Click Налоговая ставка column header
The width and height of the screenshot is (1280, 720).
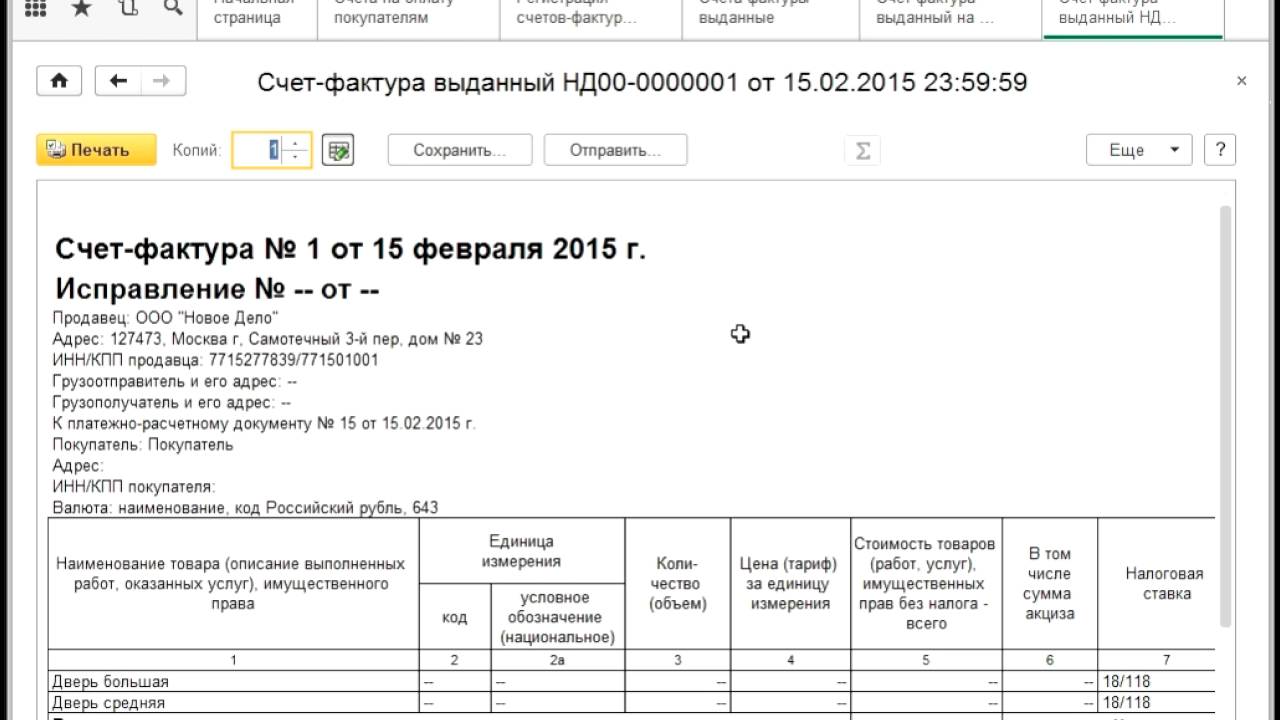pyautogui.click(x=1157, y=584)
